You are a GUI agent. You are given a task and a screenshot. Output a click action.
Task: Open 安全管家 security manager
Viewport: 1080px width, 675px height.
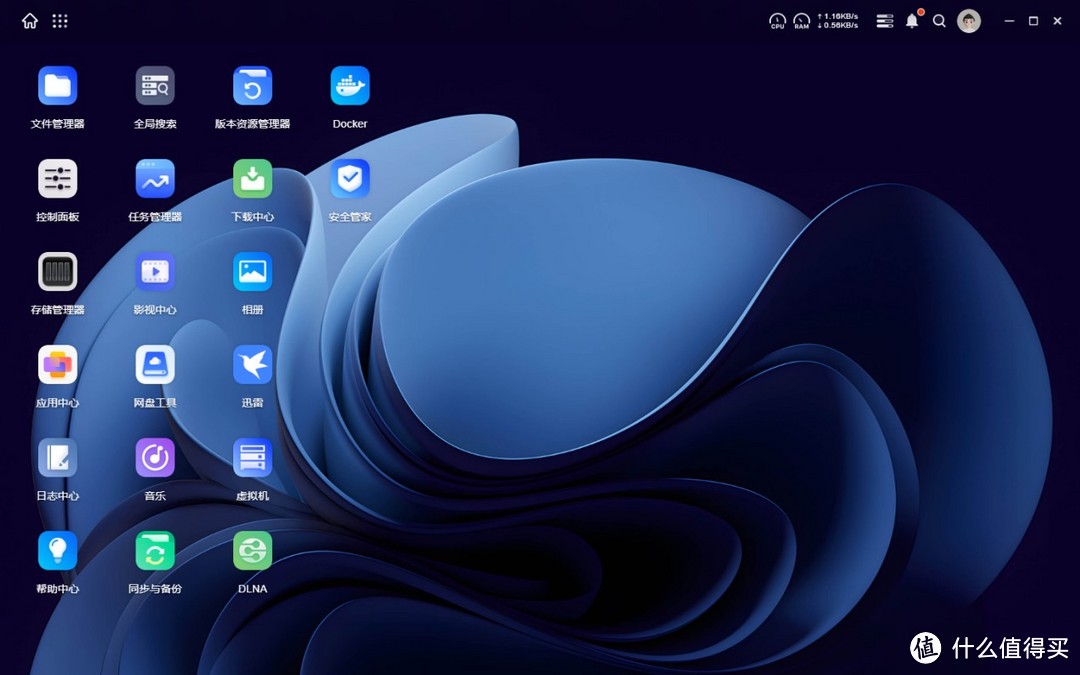[350, 179]
